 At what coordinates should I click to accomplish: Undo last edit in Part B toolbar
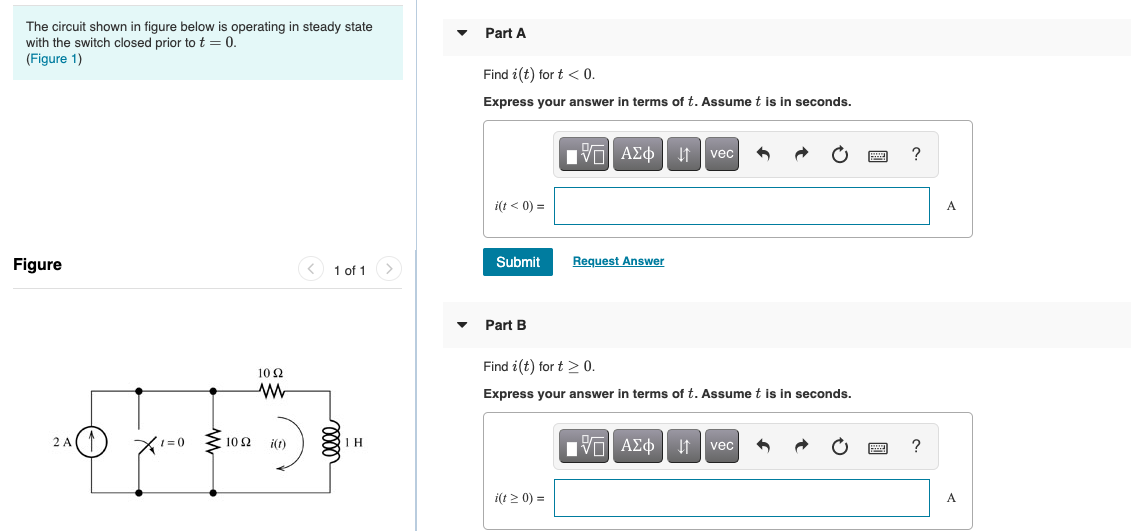point(763,447)
